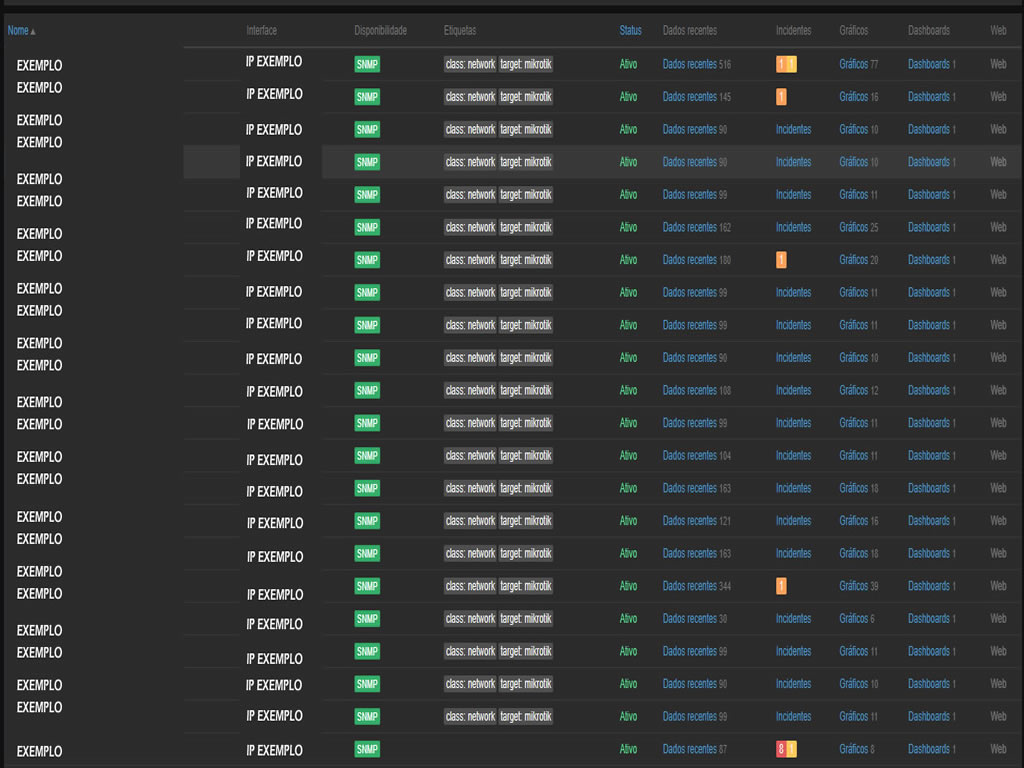This screenshot has width=1024, height=768.
Task: Click Ativo status in Dados recentes 108 row
Action: 628,391
